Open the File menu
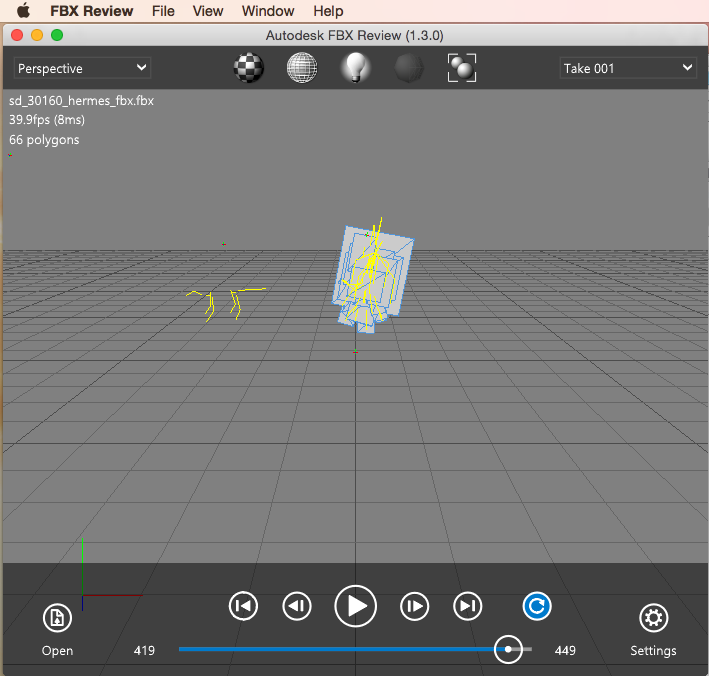This screenshot has height=676, width=709. [x=163, y=11]
